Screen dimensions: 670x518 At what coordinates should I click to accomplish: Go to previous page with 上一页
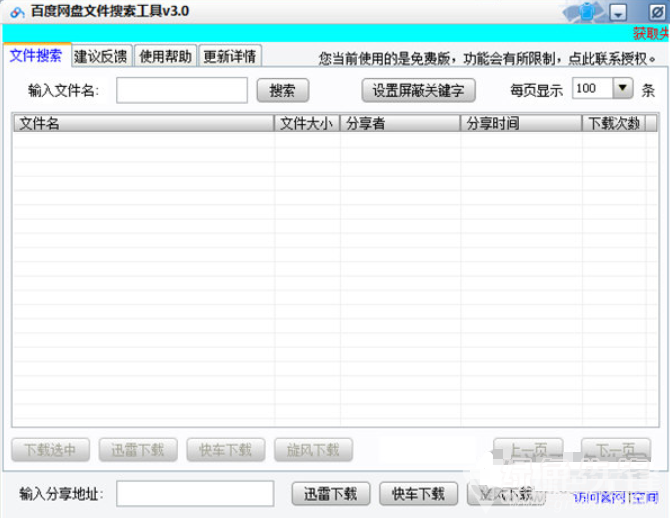529,450
